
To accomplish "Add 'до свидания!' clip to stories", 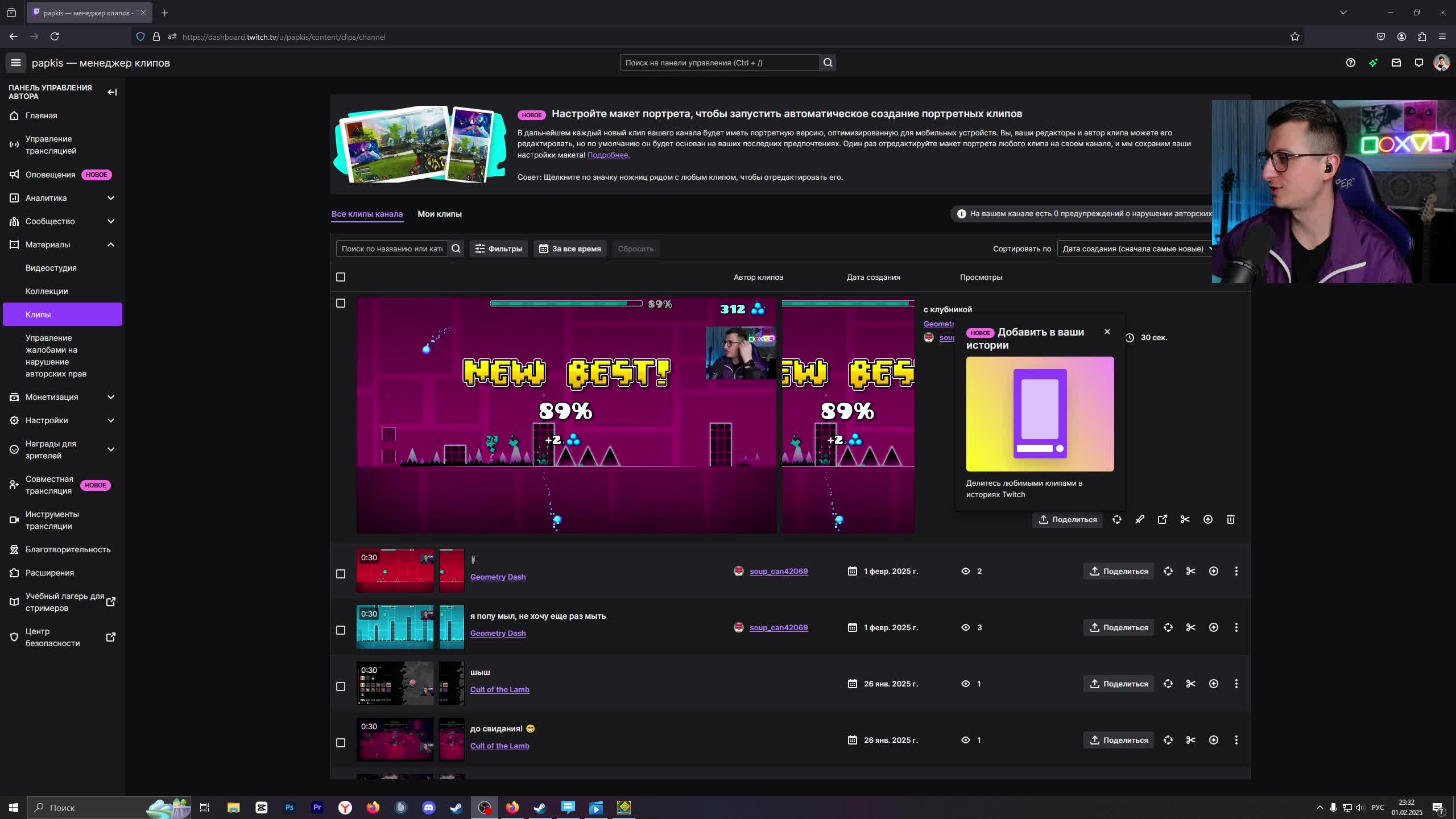I will [x=1214, y=740].
